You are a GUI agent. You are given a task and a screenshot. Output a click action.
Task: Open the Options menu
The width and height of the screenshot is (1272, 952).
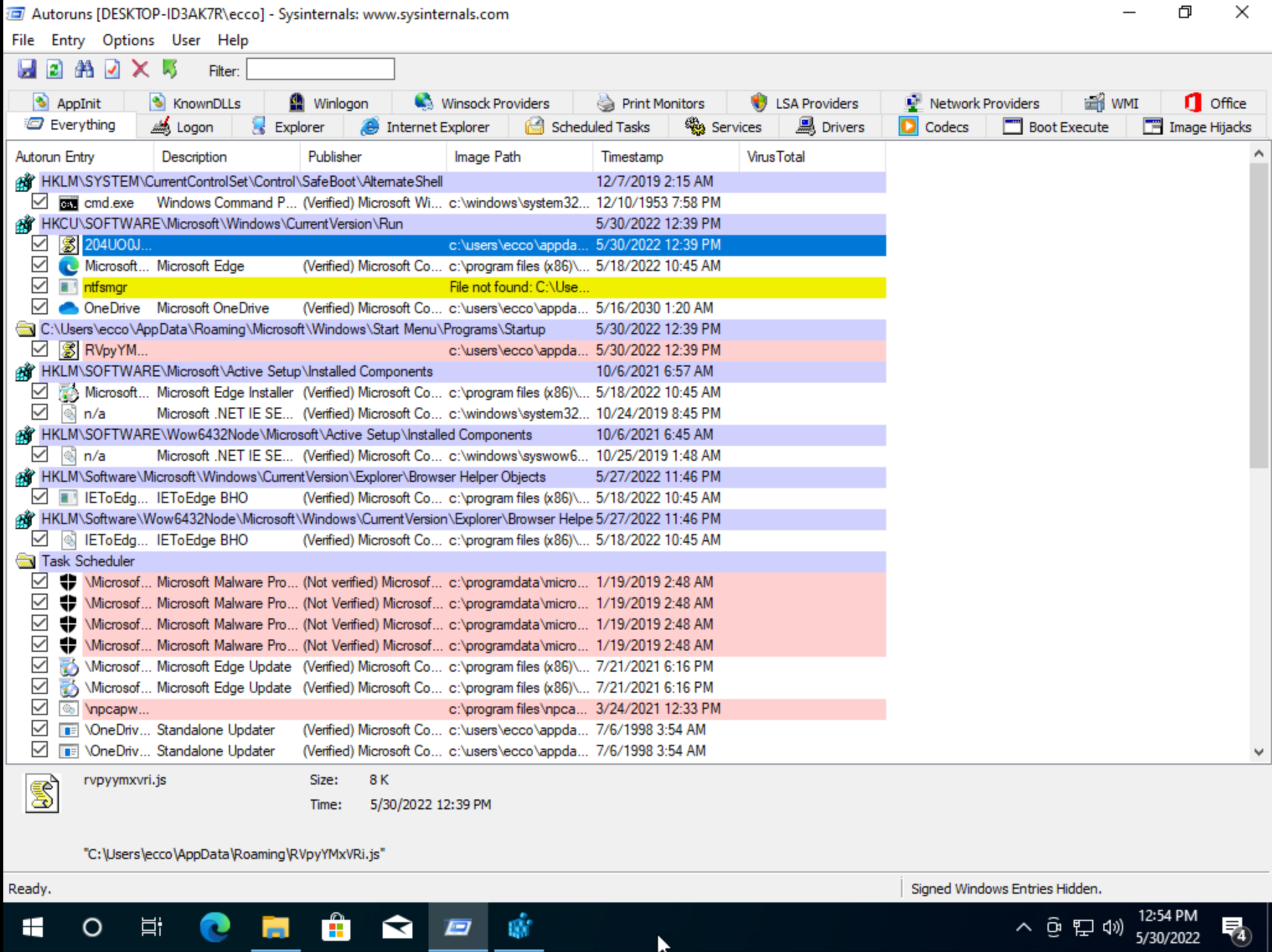point(128,40)
